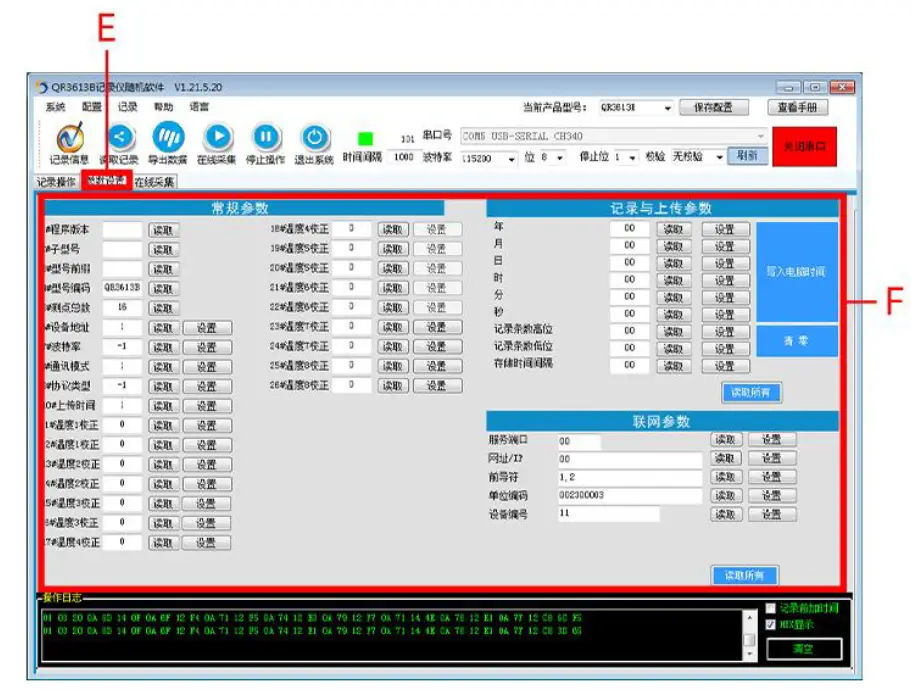The height and width of the screenshot is (700, 911).
Task: Click 读取 for 单位编码
Action: tap(726, 496)
